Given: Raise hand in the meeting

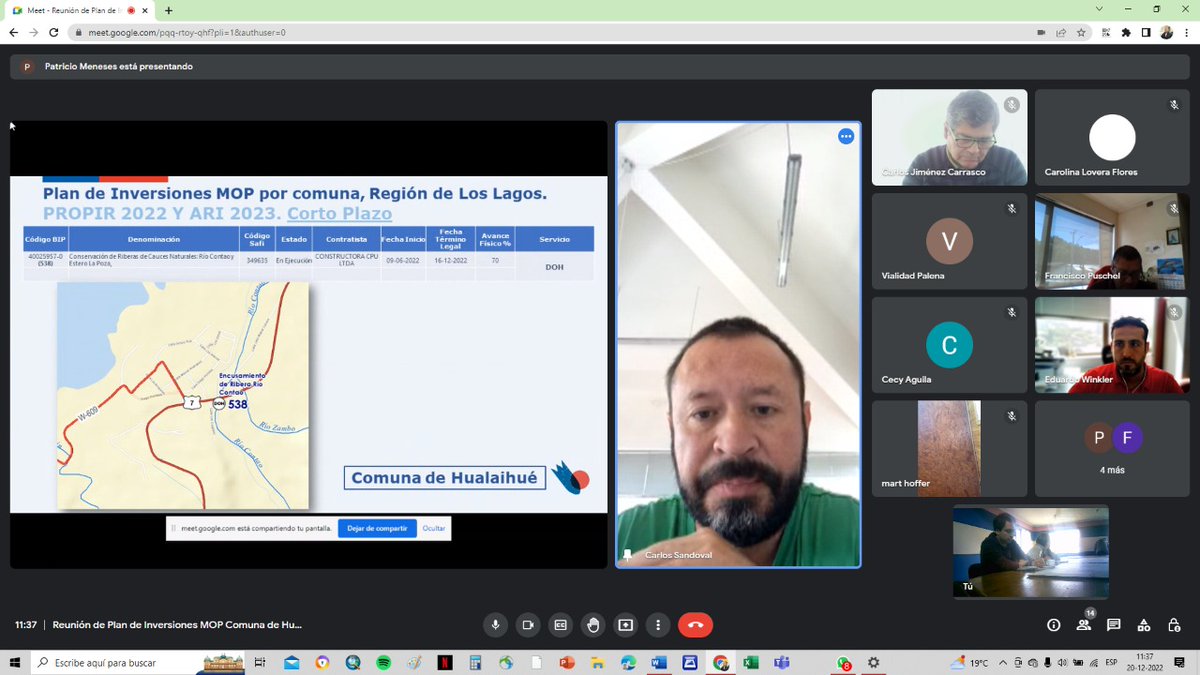Looking at the screenshot, I should [593, 625].
